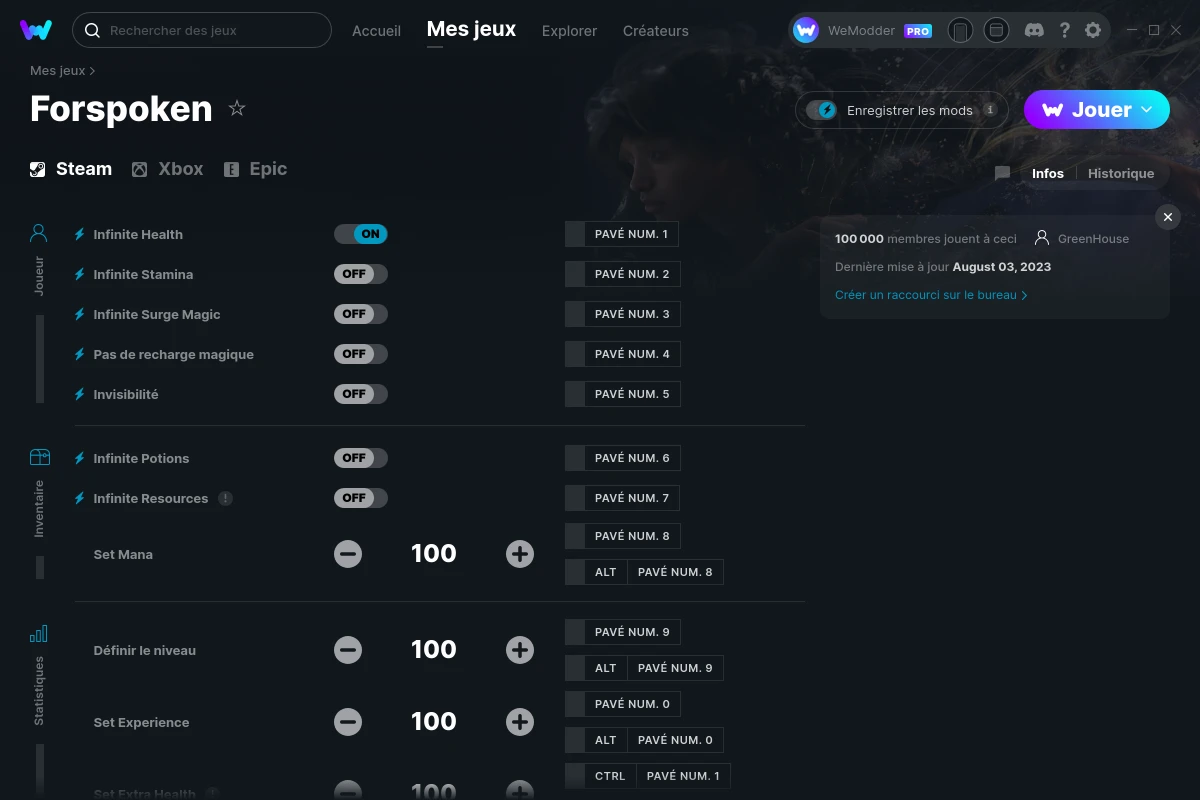Decrease Set Mana value with minus
Image resolution: width=1200 pixels, height=800 pixels.
tap(348, 554)
